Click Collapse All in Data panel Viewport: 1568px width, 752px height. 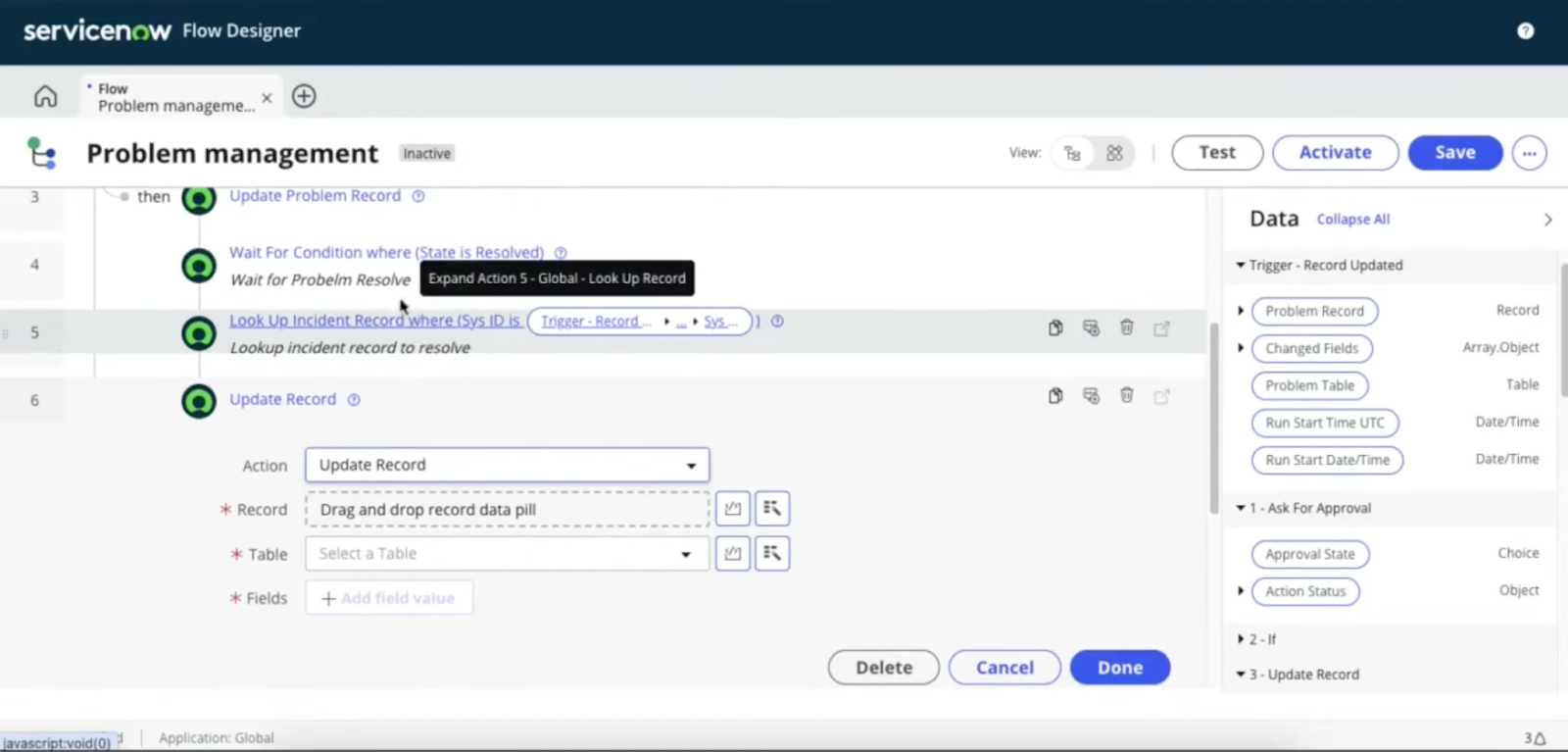(1352, 220)
